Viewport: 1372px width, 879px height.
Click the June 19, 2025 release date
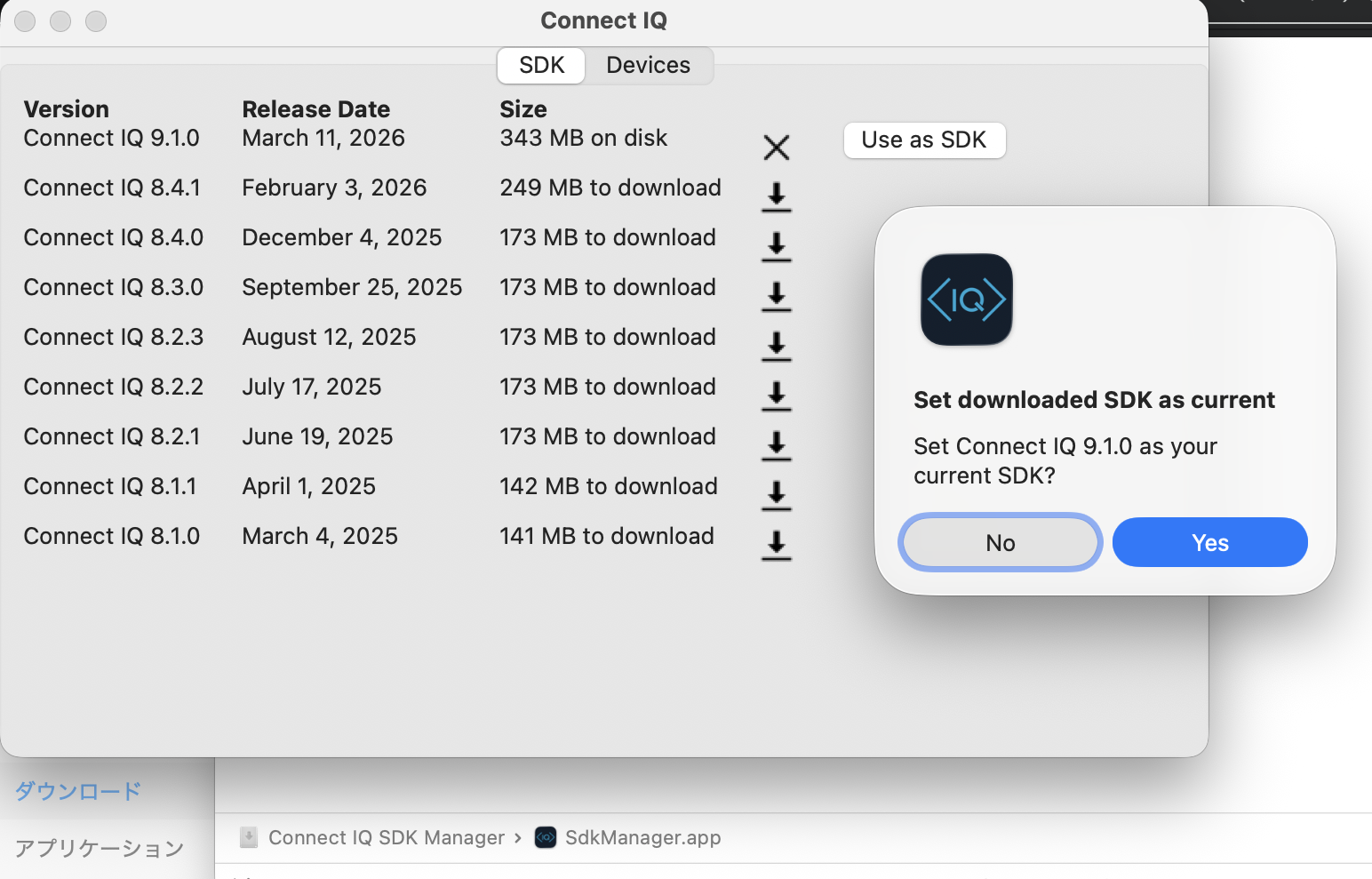(x=317, y=436)
